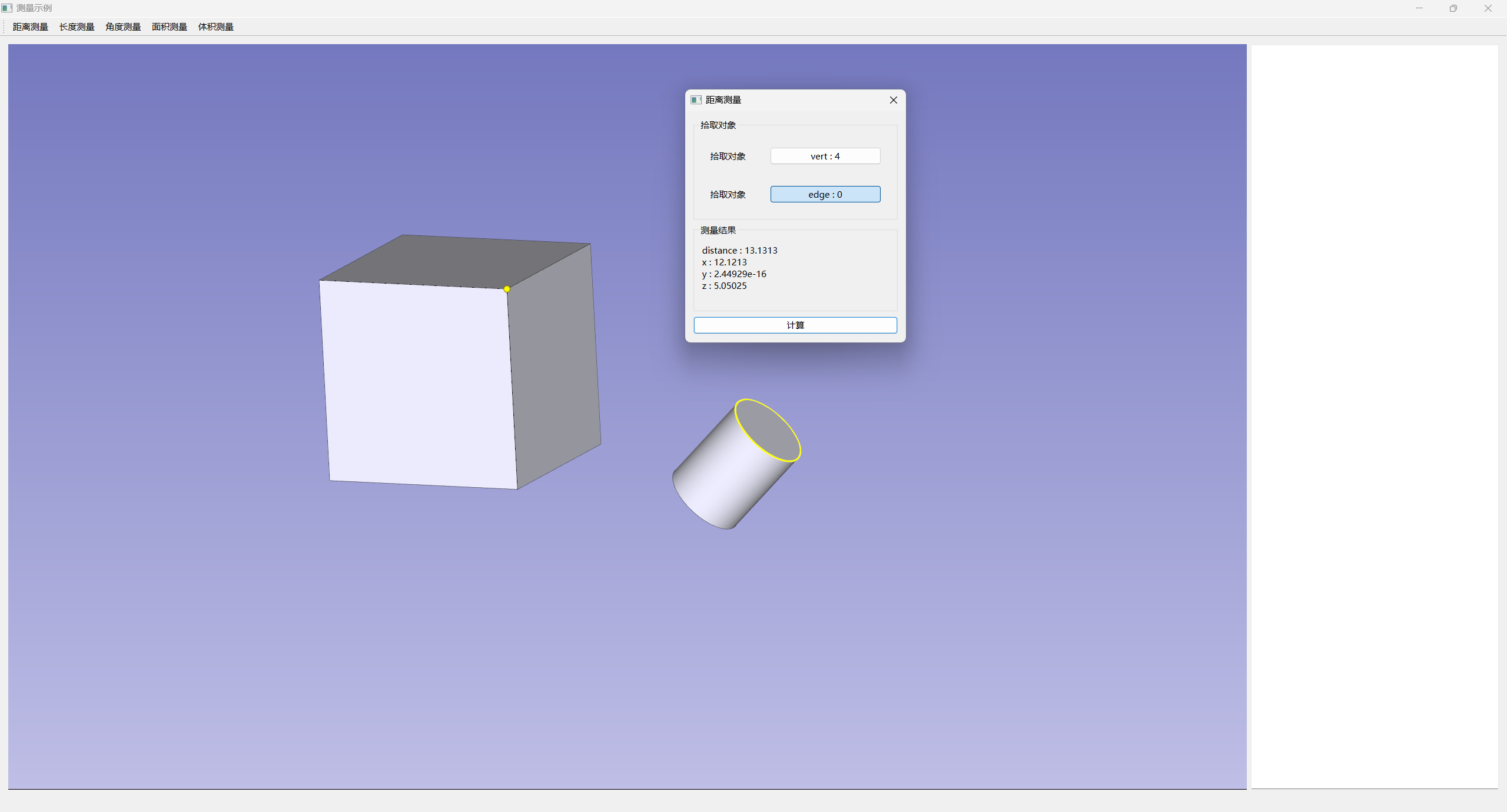
Task: Click the yellow highlighted vertex on the cube
Action: pyautogui.click(x=507, y=289)
